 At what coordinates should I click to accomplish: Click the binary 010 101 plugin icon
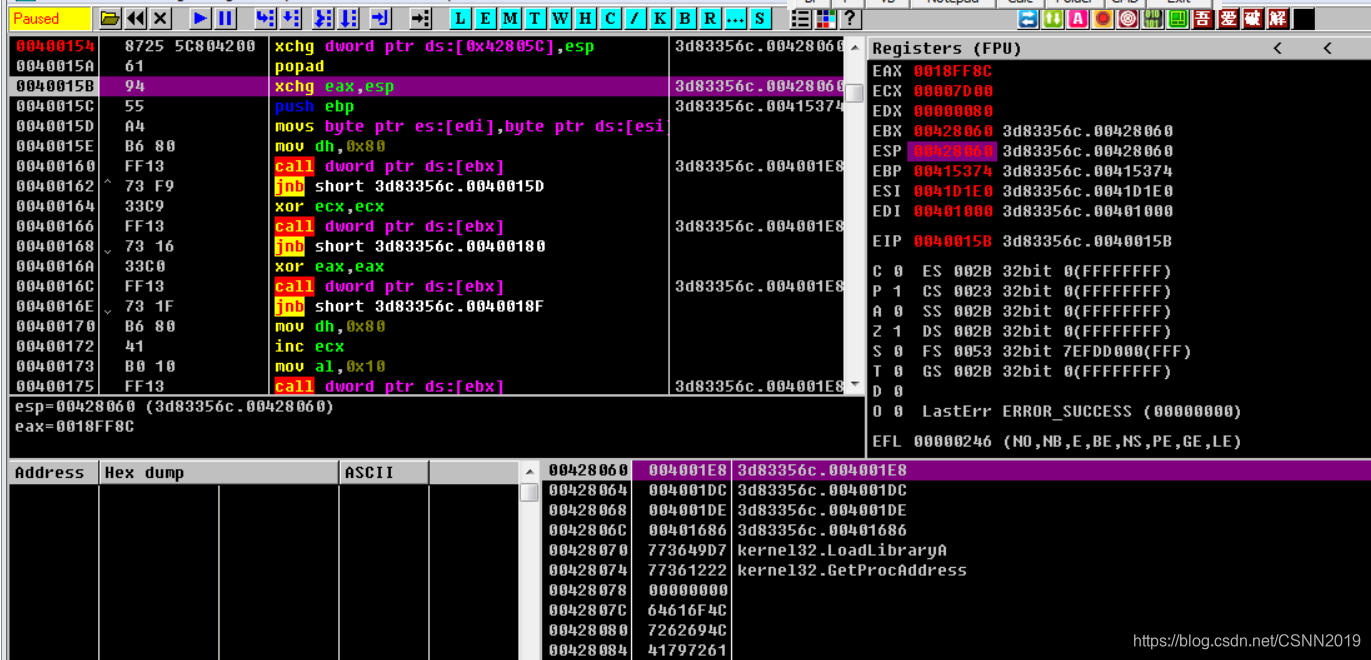pos(1153,18)
